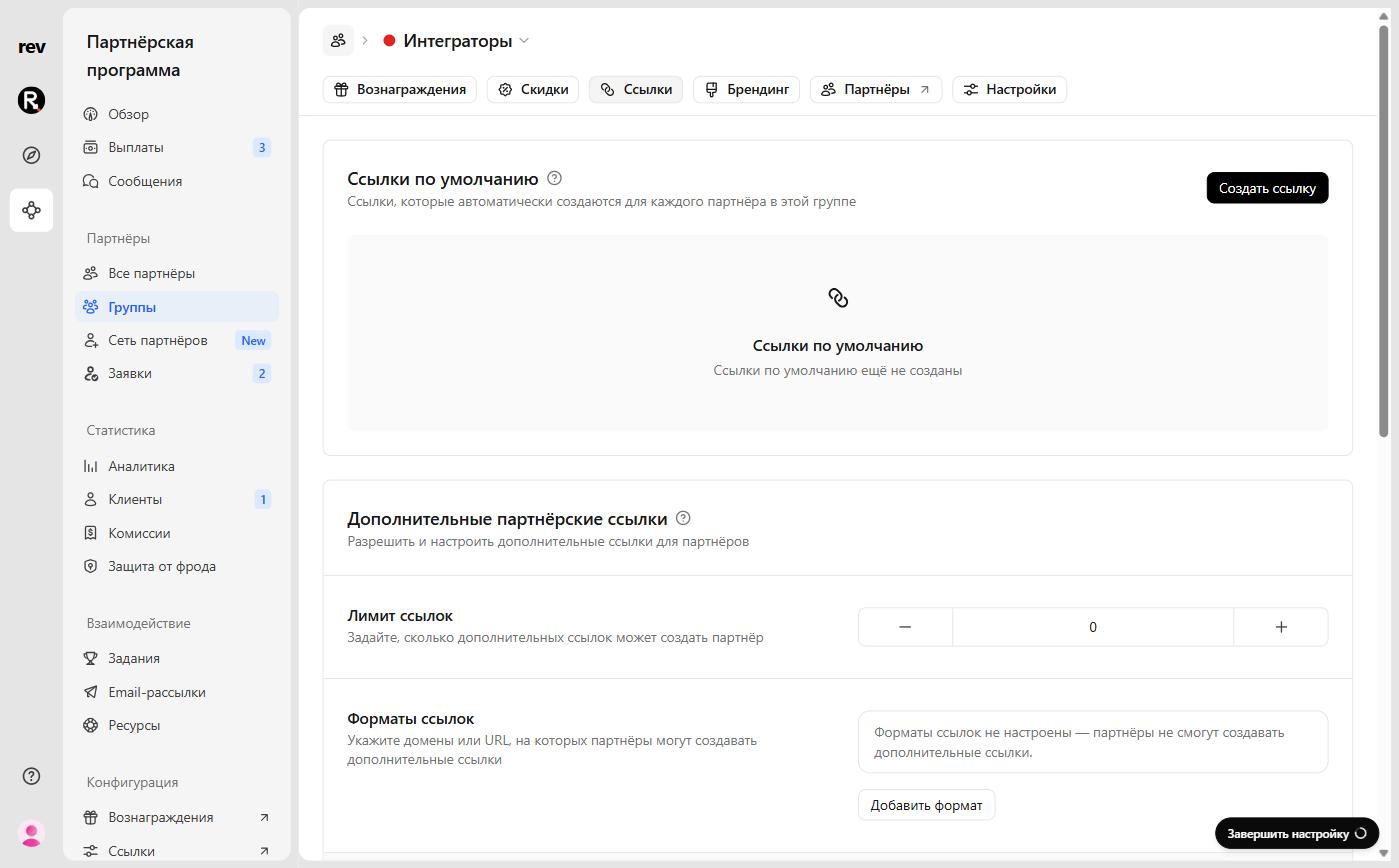
Task: Open Выплаты in the sidebar
Action: click(x=177, y=147)
